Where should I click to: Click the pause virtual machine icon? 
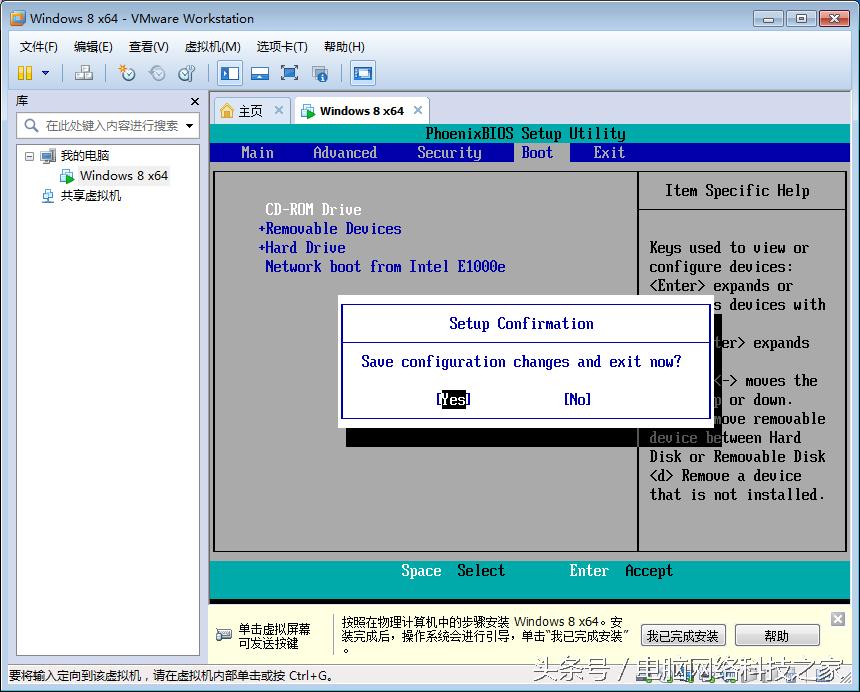point(25,73)
